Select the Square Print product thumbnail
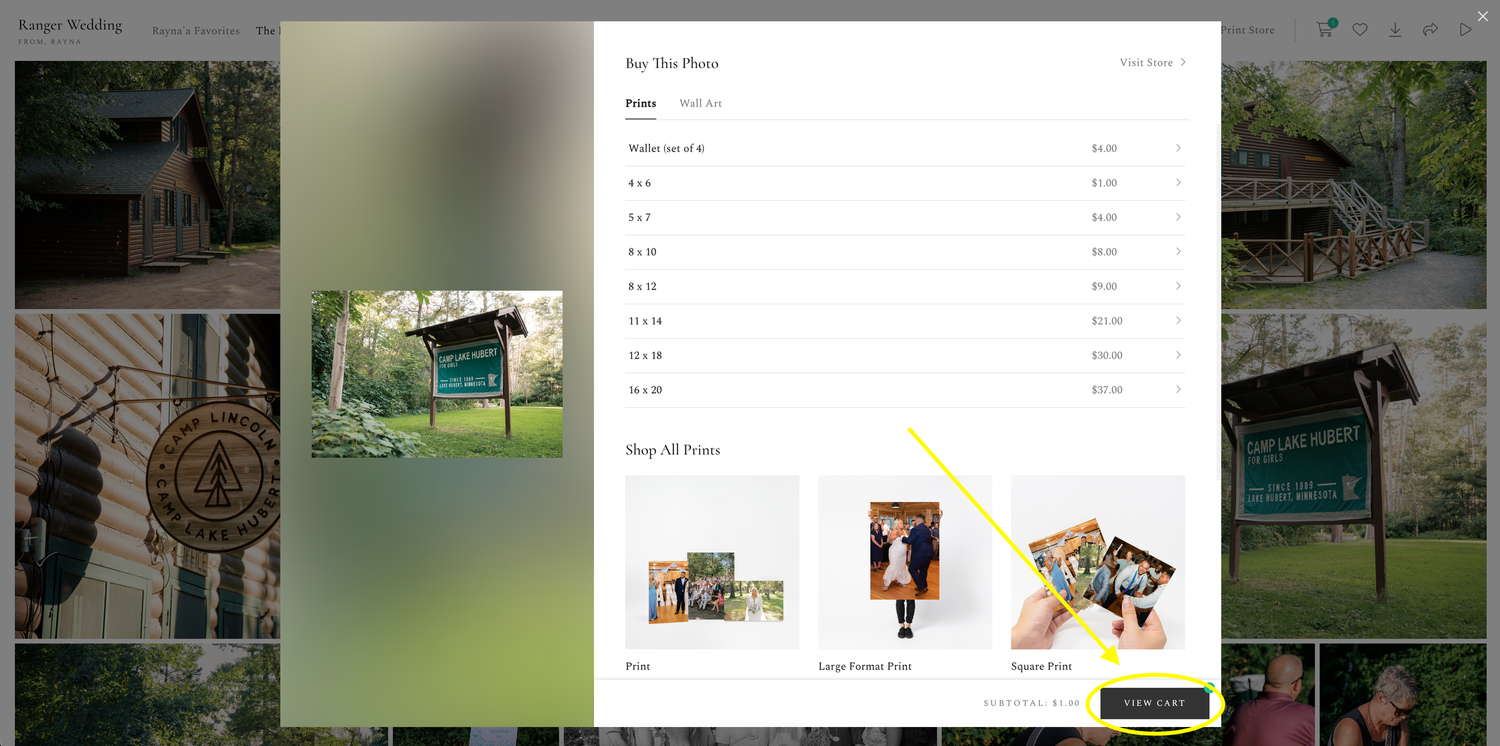 point(1098,562)
